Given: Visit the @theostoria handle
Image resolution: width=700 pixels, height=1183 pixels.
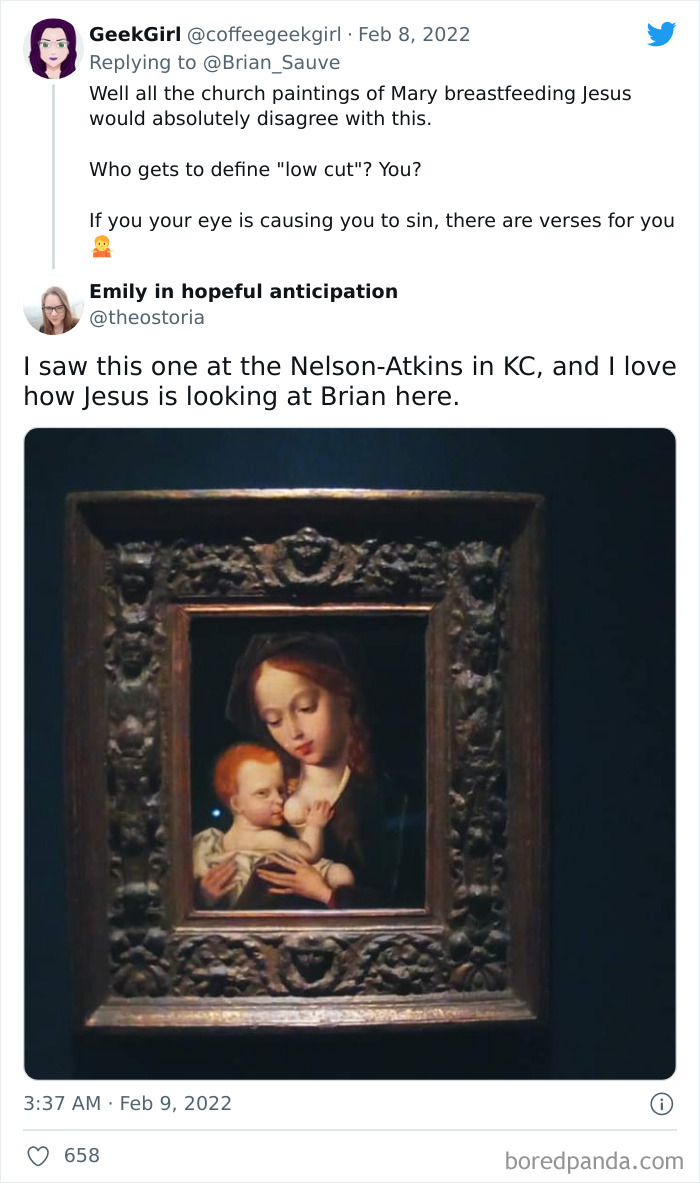Looking at the screenshot, I should 147,318.
